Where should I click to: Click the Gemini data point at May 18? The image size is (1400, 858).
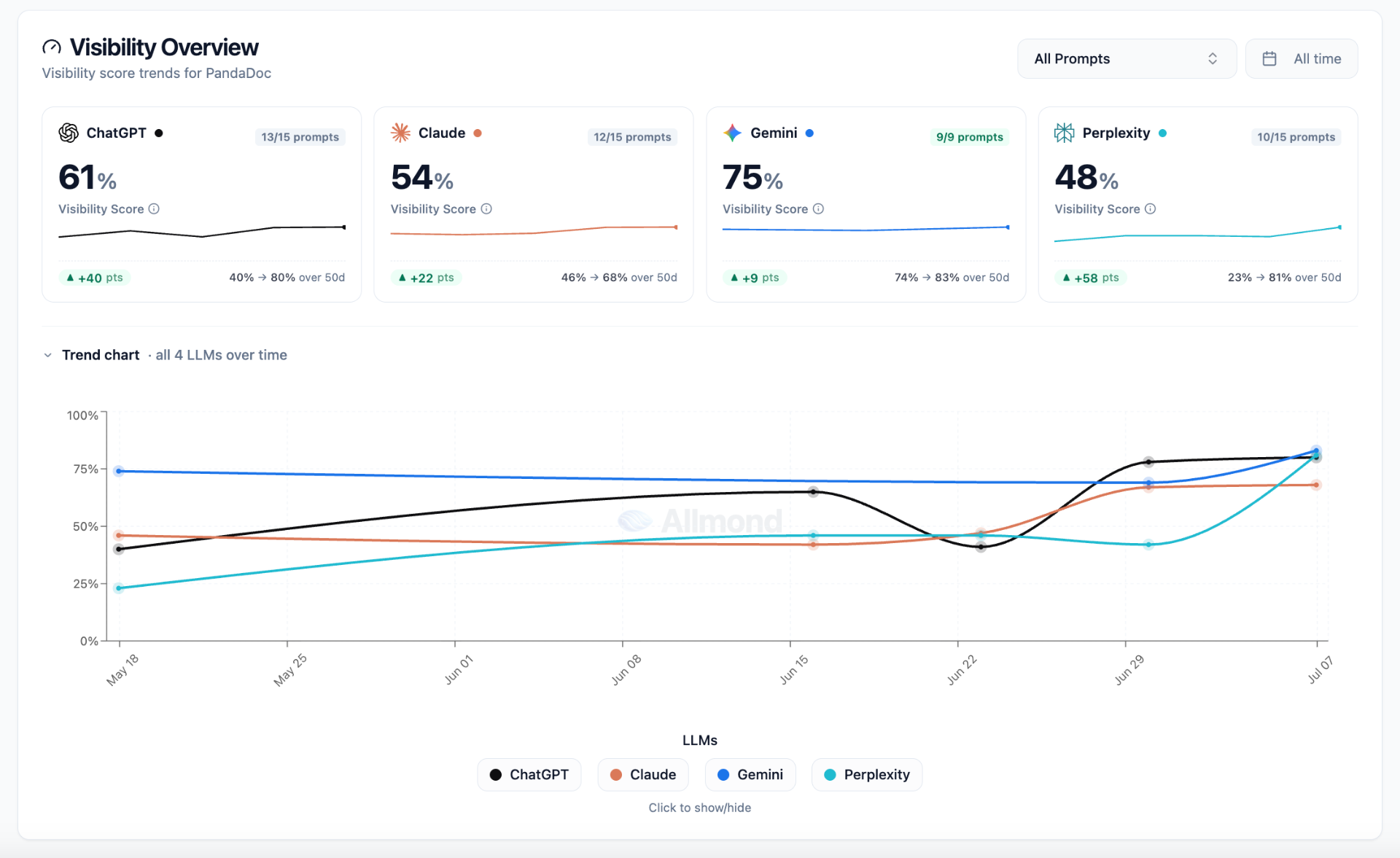[119, 471]
